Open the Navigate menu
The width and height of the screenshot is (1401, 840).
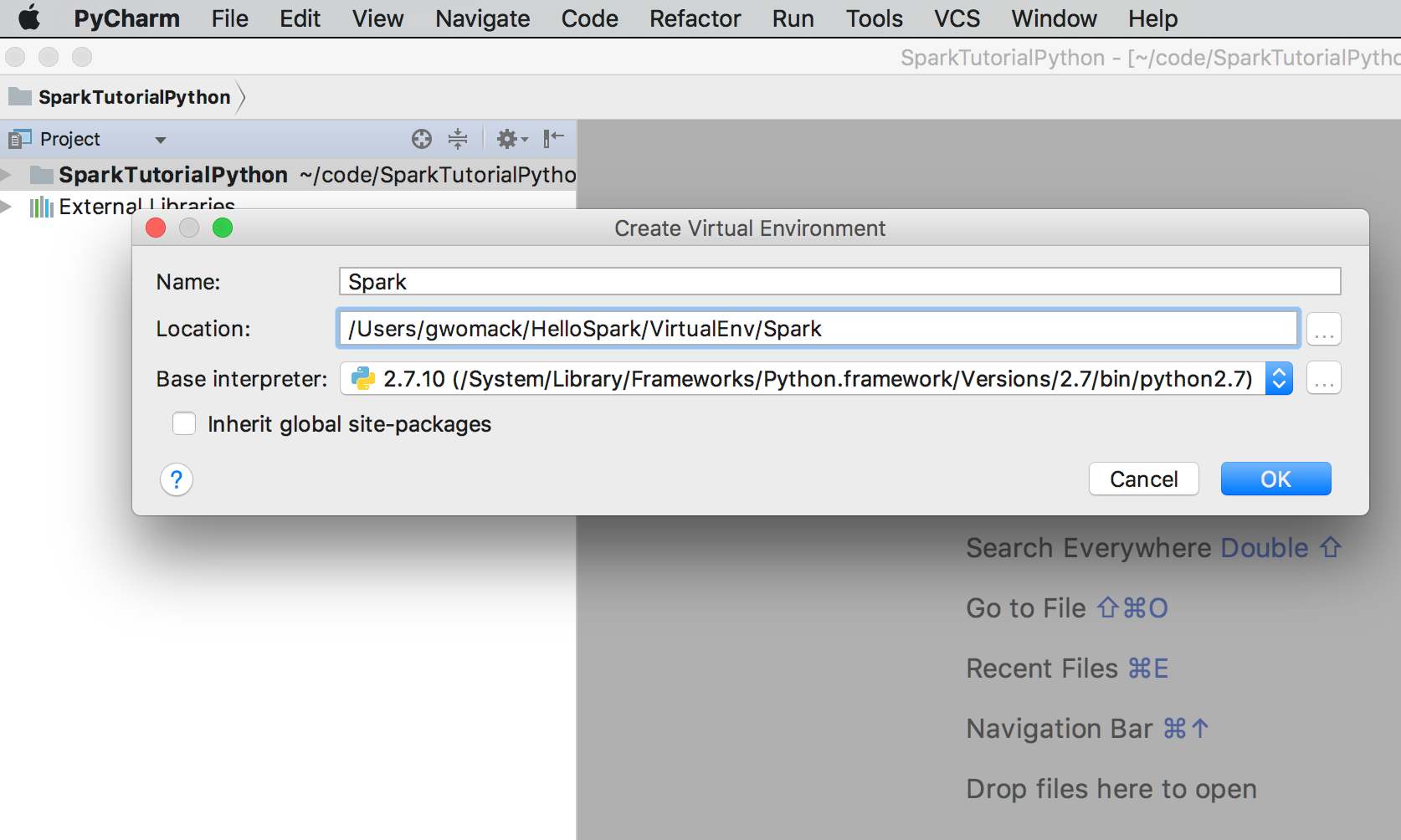coord(482,18)
